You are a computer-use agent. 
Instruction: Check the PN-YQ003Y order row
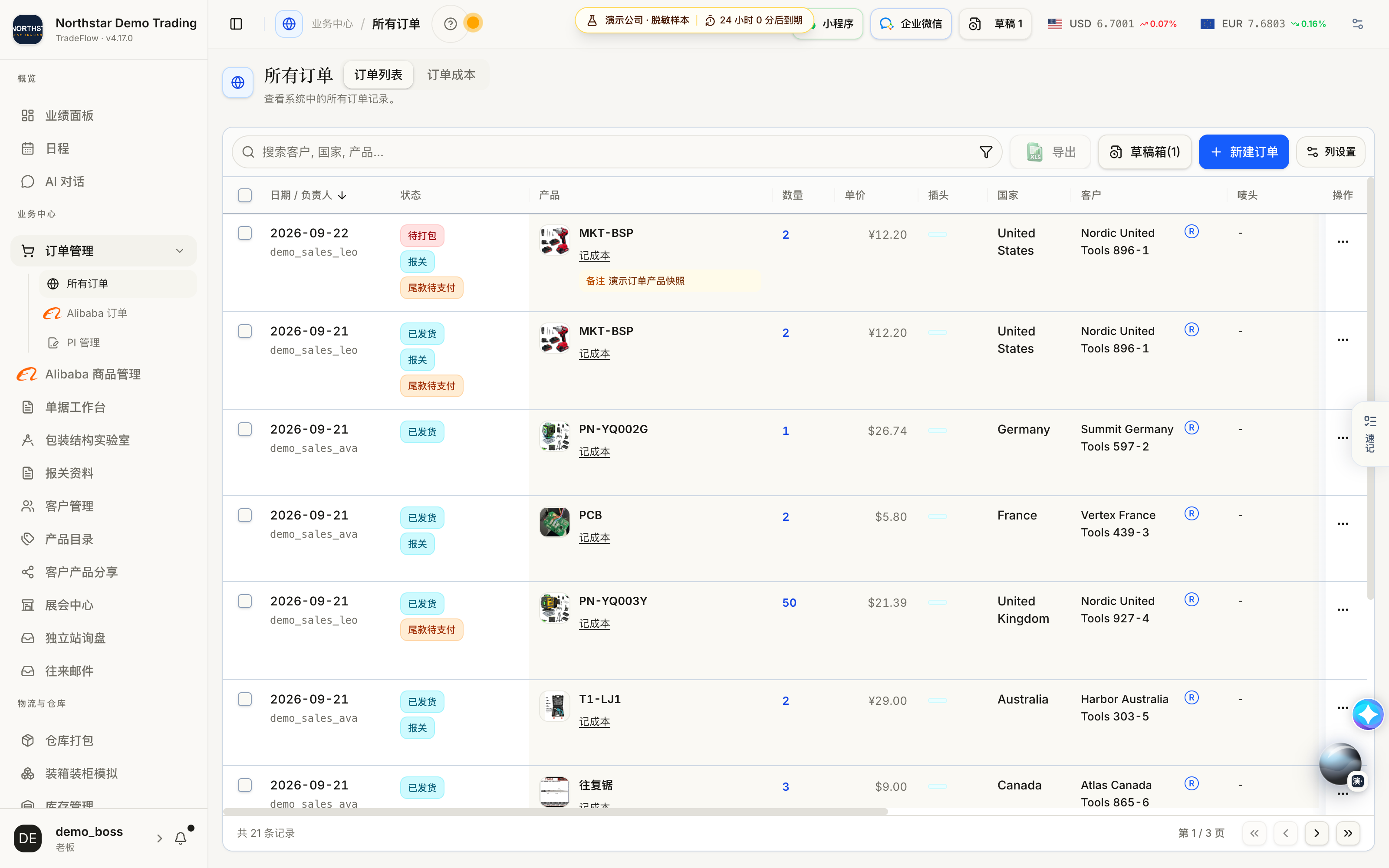[244, 601]
